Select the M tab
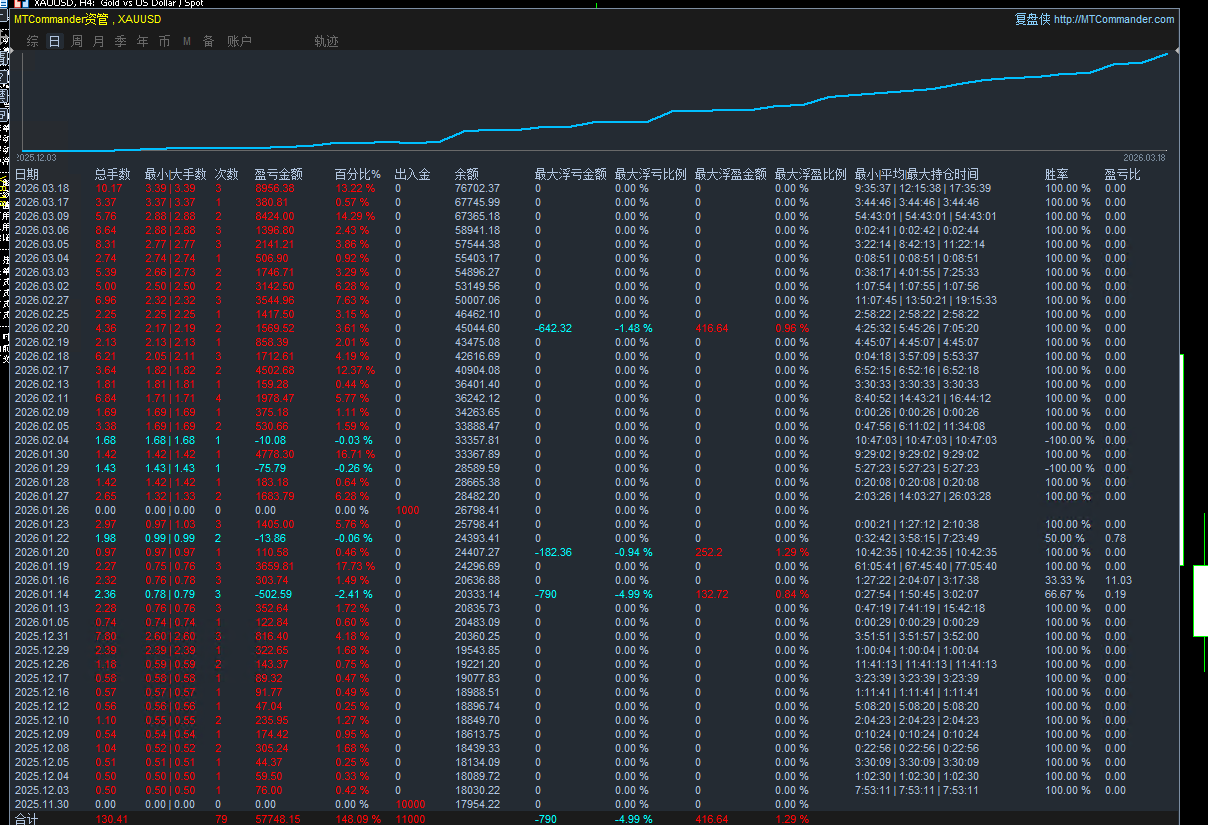This screenshot has height=825, width=1208. 187,41
